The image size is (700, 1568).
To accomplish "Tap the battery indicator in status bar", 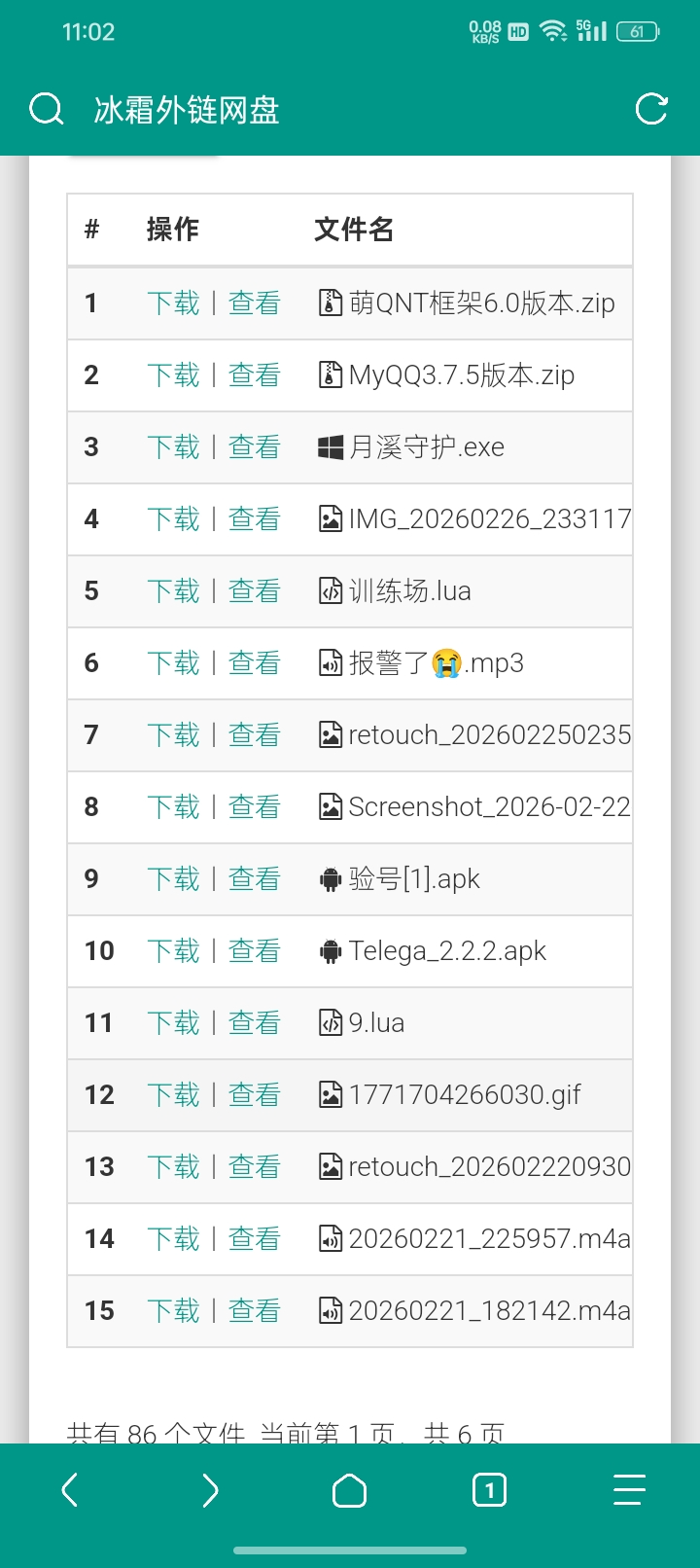I will [638, 32].
